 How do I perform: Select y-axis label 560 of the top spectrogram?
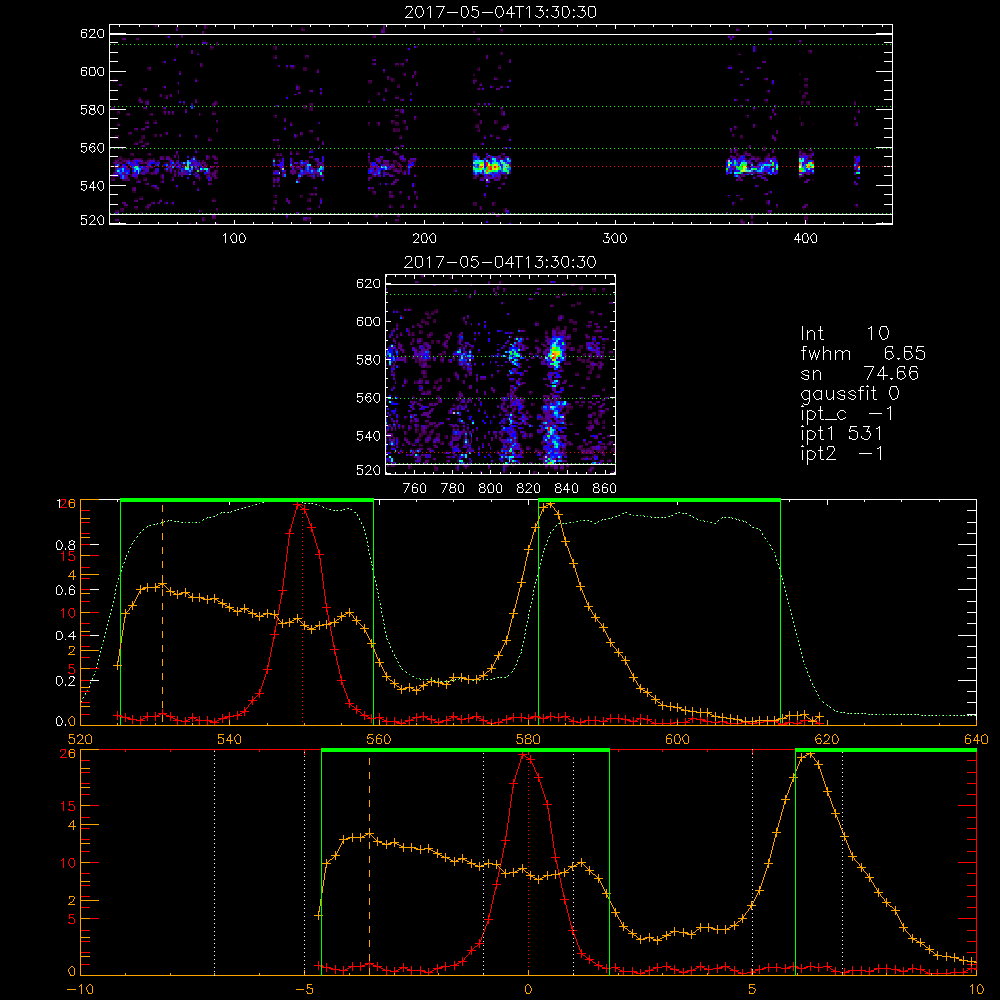pyautogui.click(x=92, y=148)
